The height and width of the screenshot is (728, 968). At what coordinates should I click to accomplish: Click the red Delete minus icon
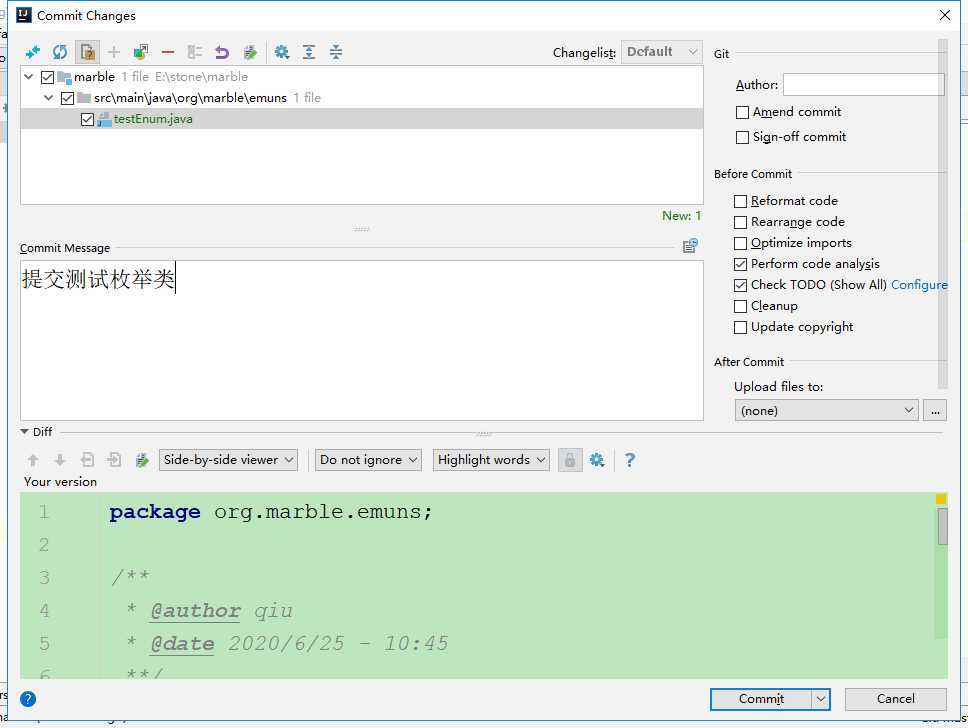tap(168, 52)
